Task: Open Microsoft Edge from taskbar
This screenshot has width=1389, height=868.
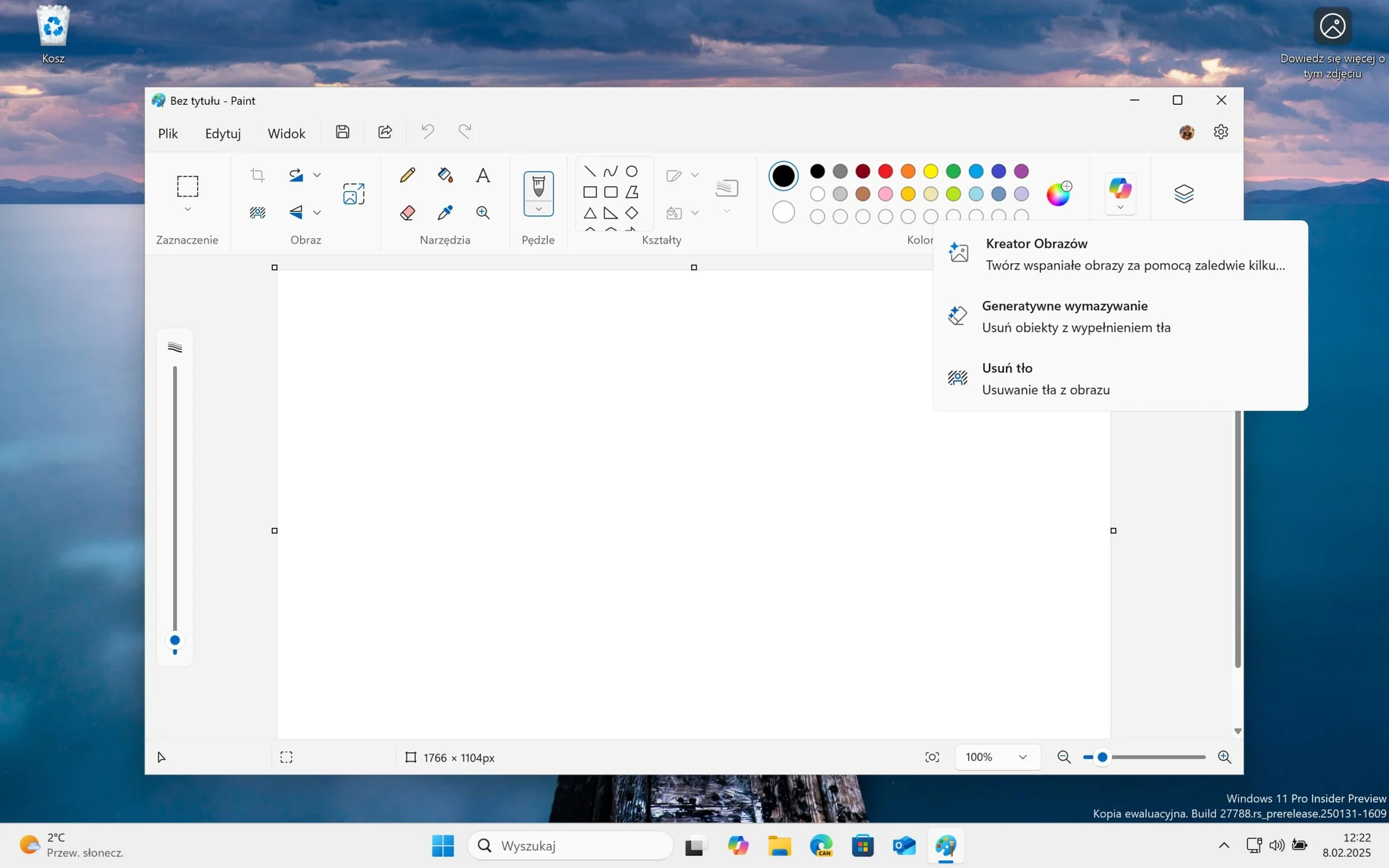Action: tap(821, 846)
